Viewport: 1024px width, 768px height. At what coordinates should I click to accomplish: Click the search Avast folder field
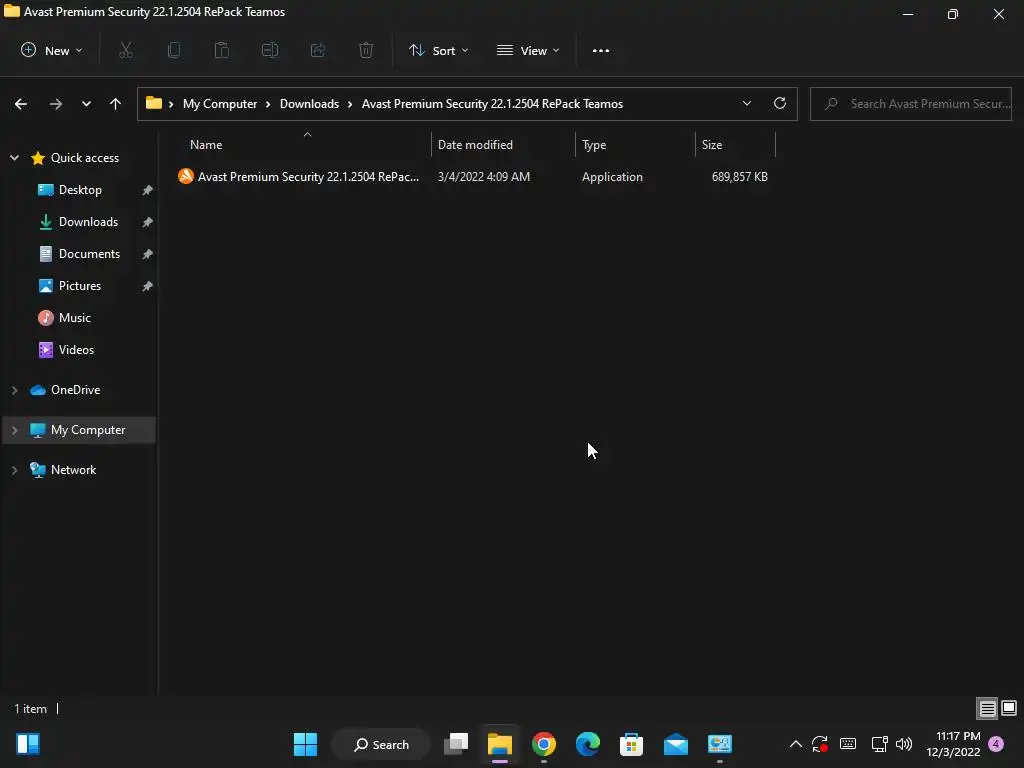tap(911, 104)
